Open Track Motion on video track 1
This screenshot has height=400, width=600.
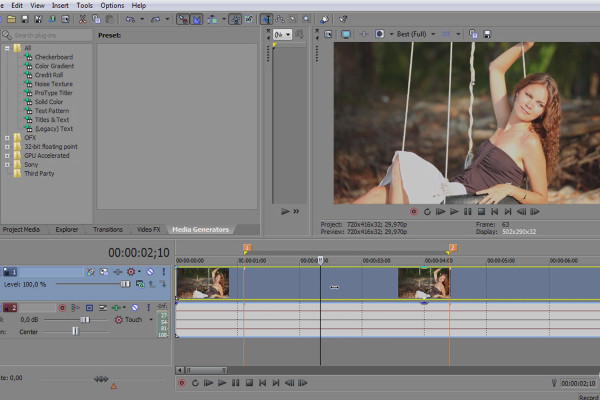(x=104, y=272)
